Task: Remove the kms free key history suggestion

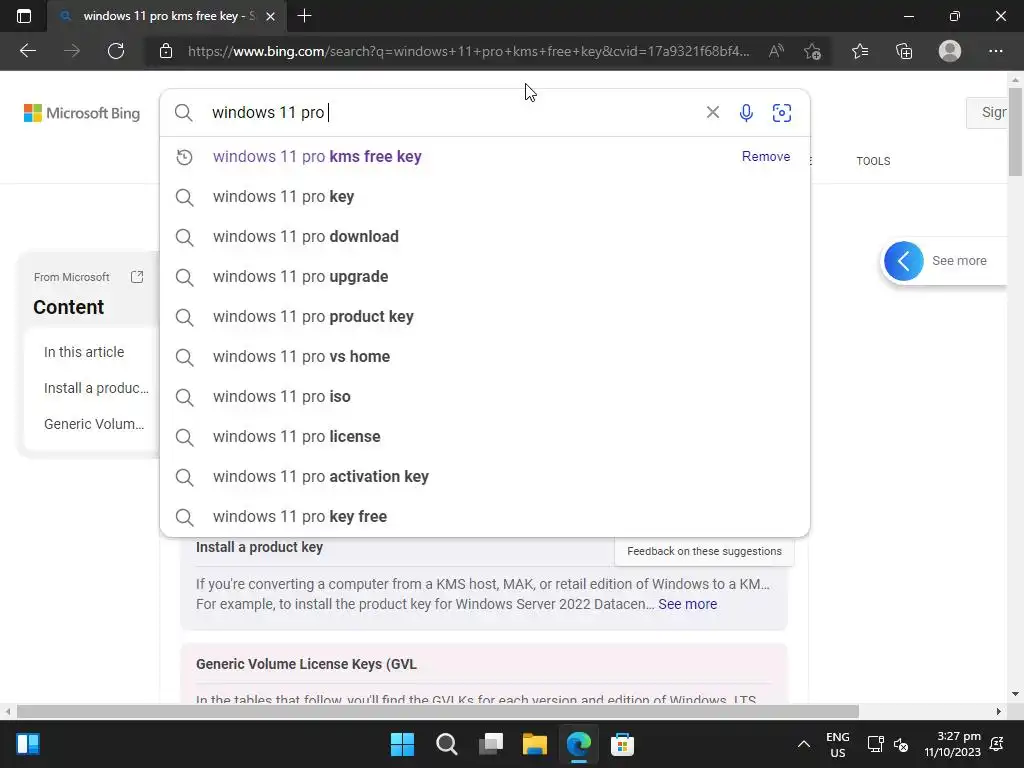Action: [x=765, y=157]
